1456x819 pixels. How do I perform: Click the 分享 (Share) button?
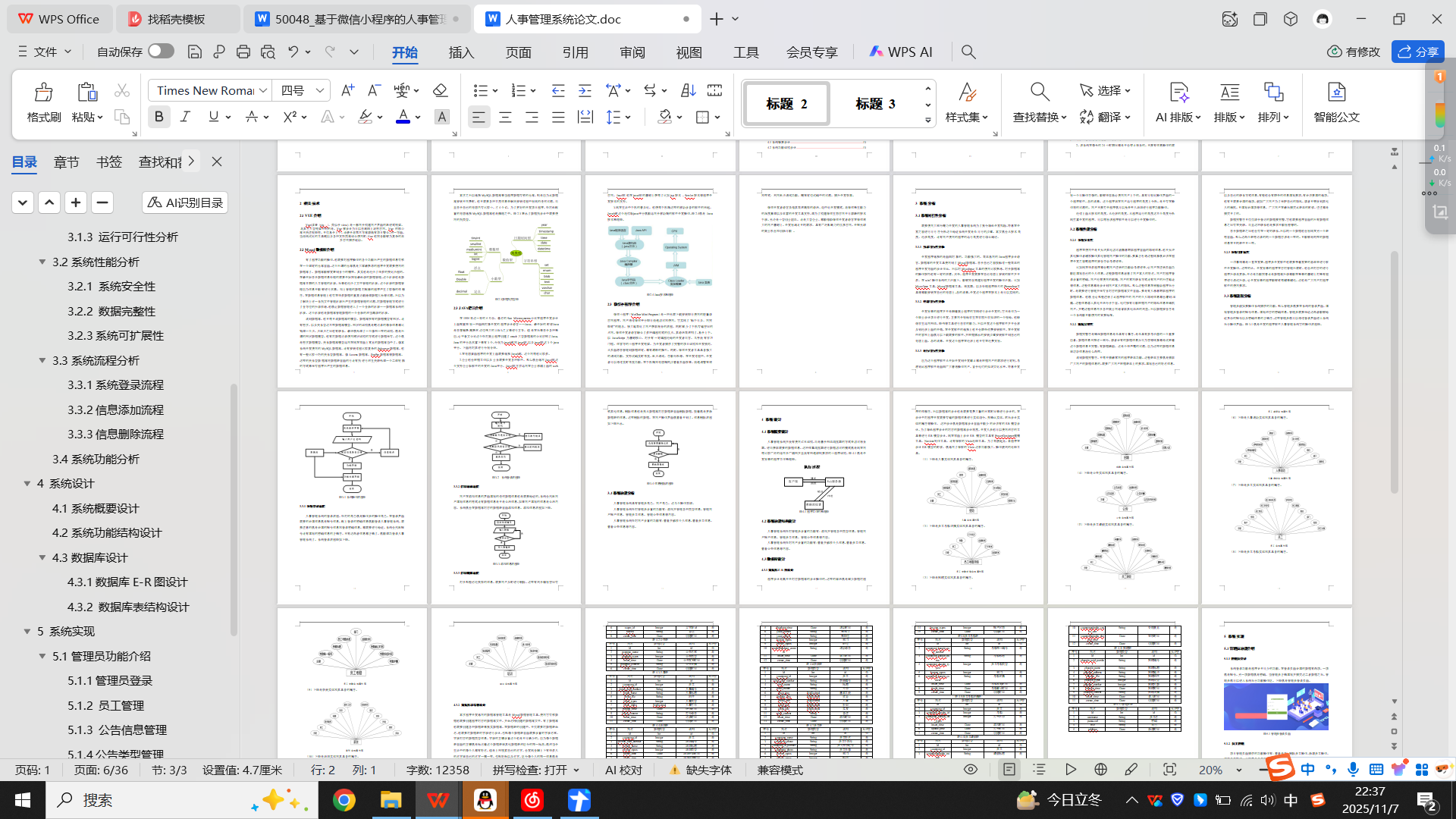coord(1418,52)
